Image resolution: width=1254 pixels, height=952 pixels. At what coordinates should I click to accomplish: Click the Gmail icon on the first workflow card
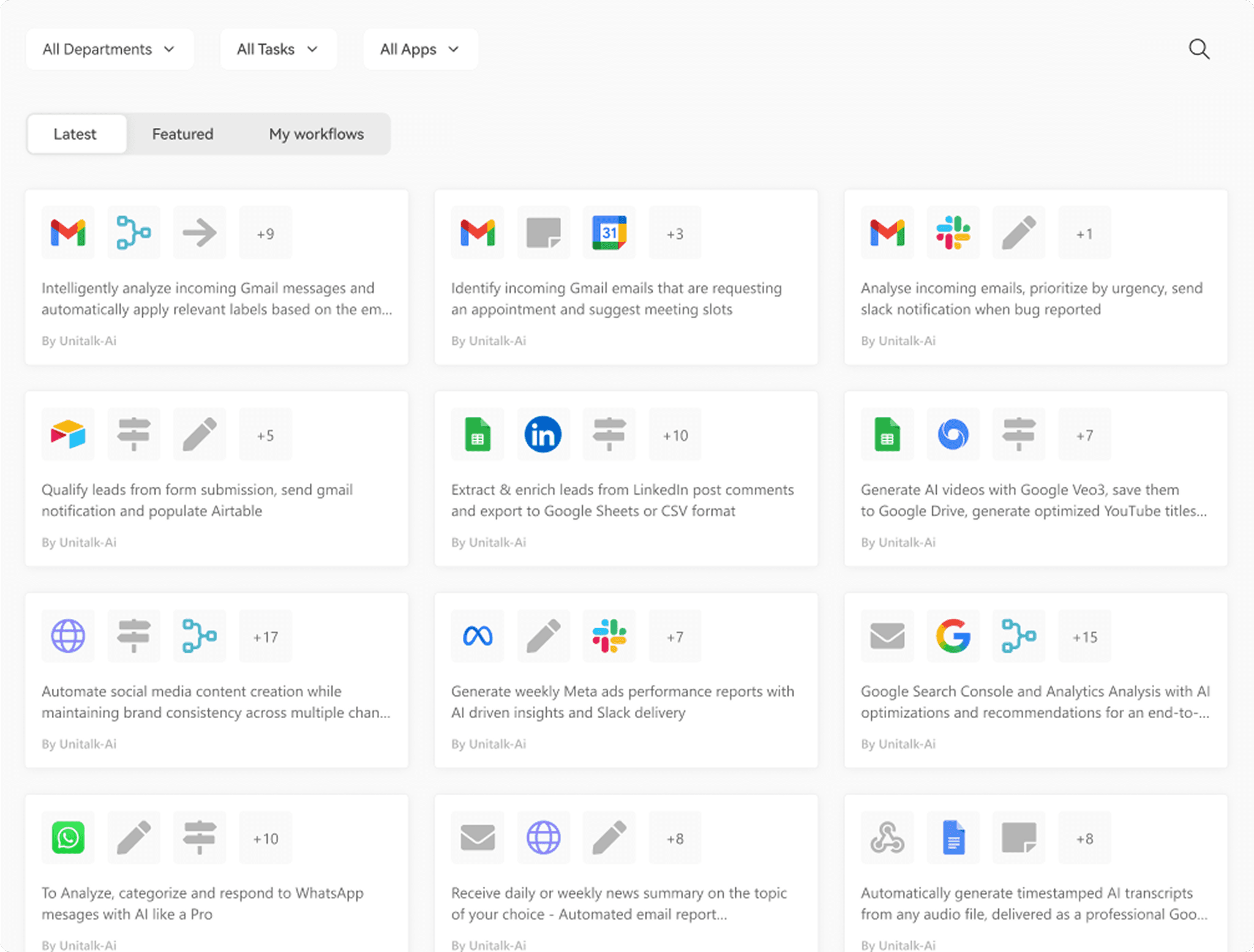(67, 233)
